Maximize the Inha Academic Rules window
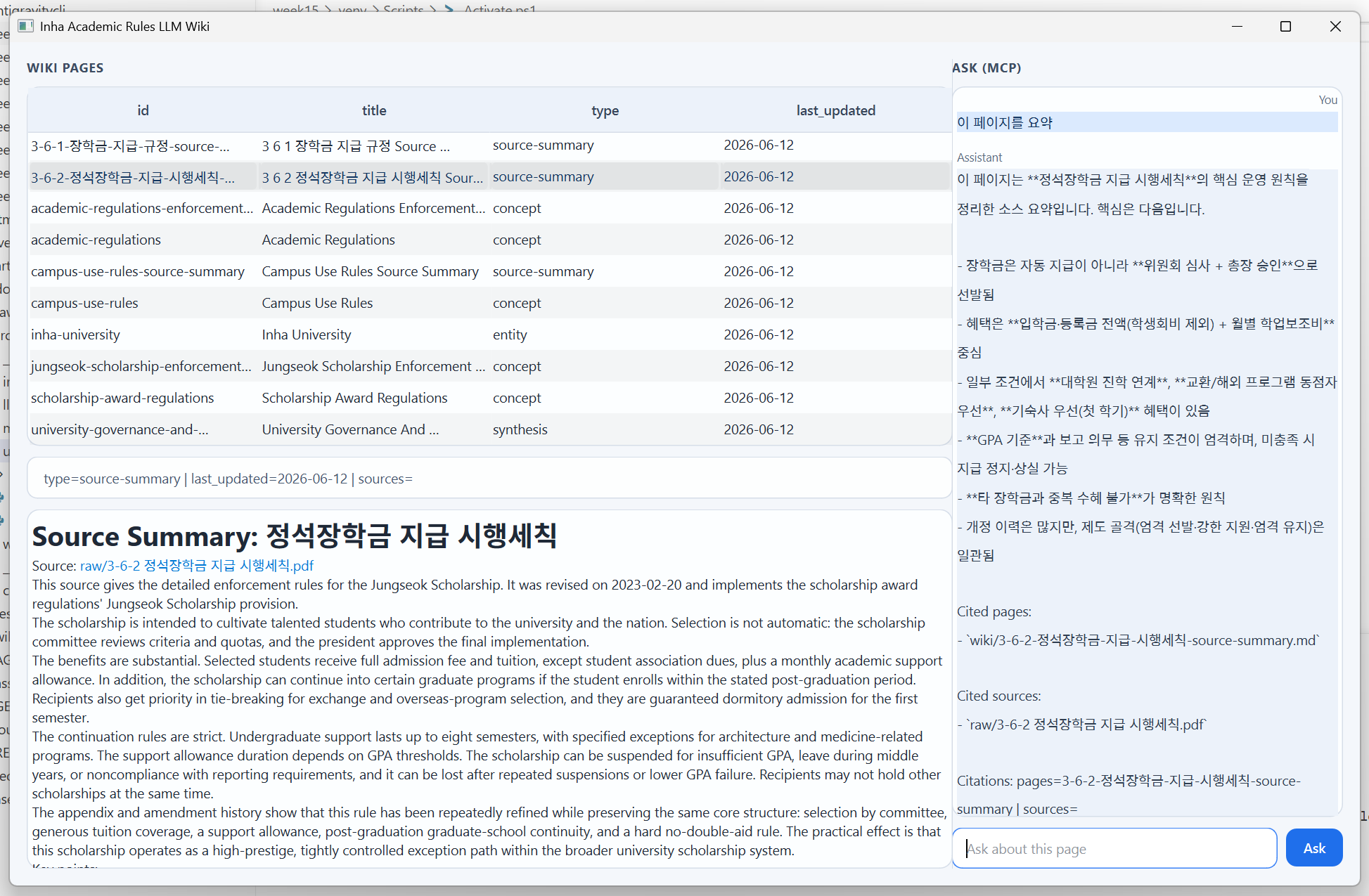1369x896 pixels. click(1285, 26)
